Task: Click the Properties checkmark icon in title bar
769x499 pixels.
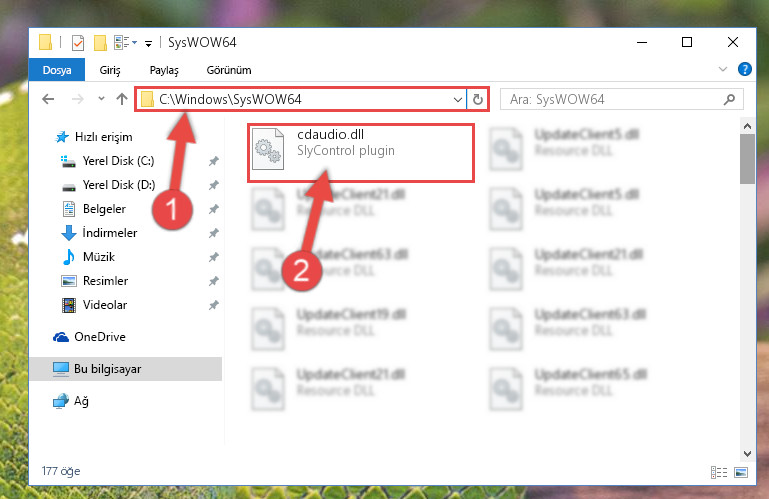Action: [77, 43]
